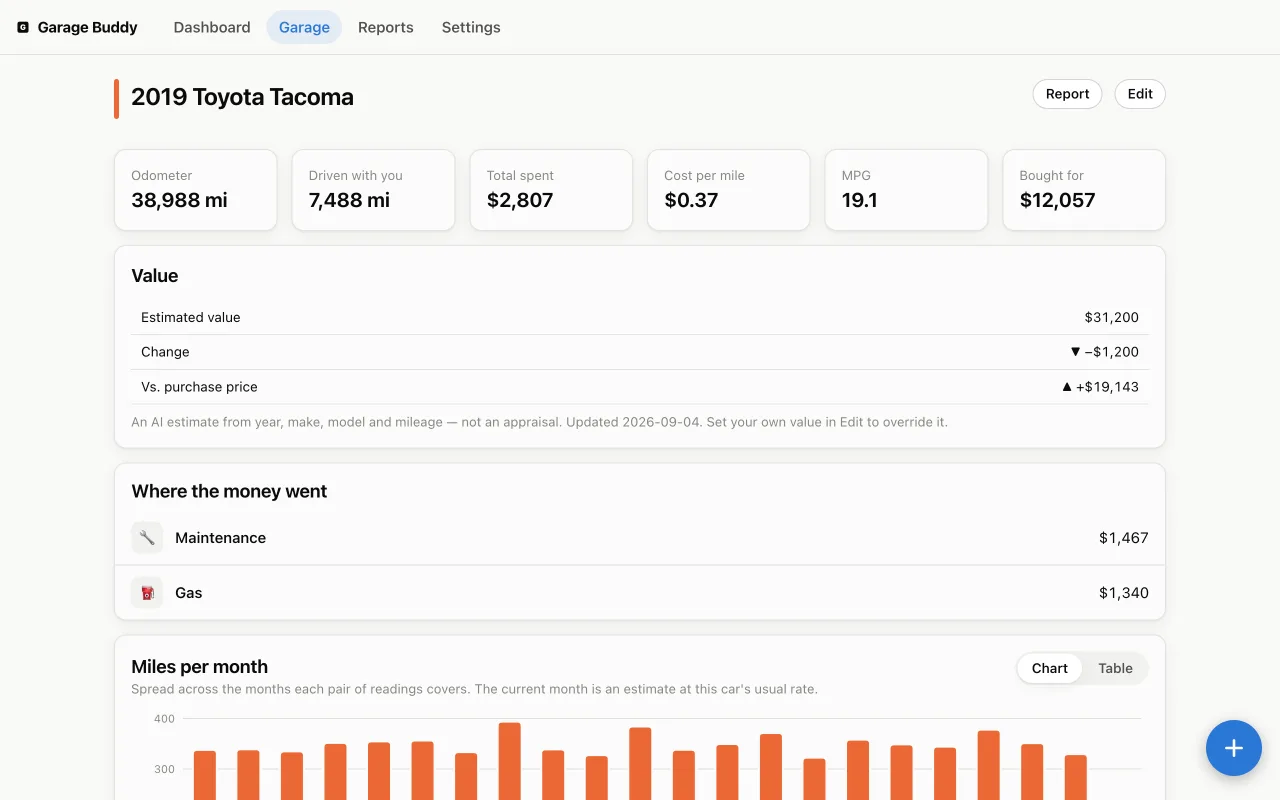Open the Gas spending row
The image size is (1280, 800).
pyautogui.click(x=640, y=593)
